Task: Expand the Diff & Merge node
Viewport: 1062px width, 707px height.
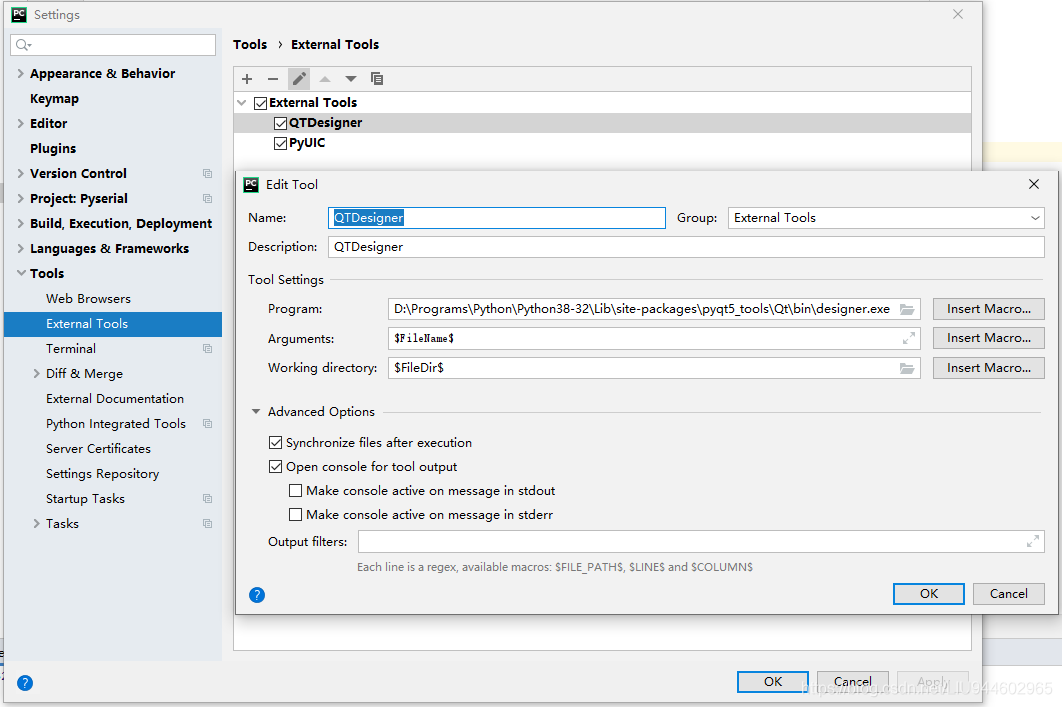Action: [37, 374]
